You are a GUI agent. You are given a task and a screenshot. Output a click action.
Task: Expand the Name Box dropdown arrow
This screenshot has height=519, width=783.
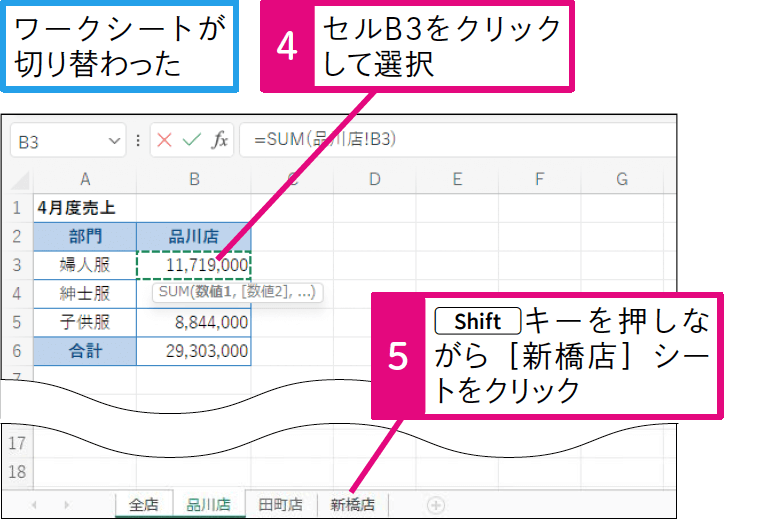114,141
